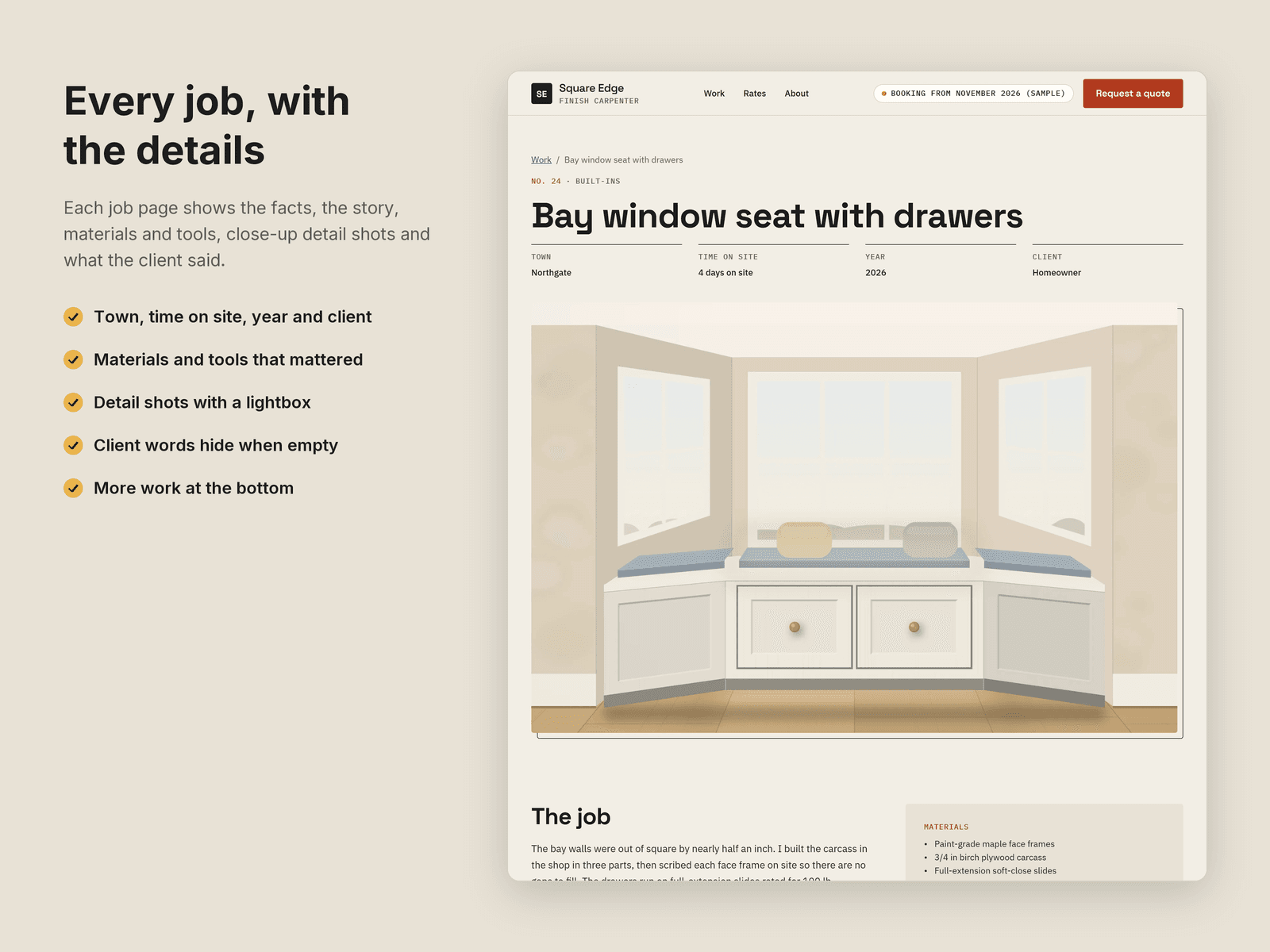This screenshot has height=952, width=1270.
Task: Click 'The job' section heading
Action: pyautogui.click(x=571, y=816)
